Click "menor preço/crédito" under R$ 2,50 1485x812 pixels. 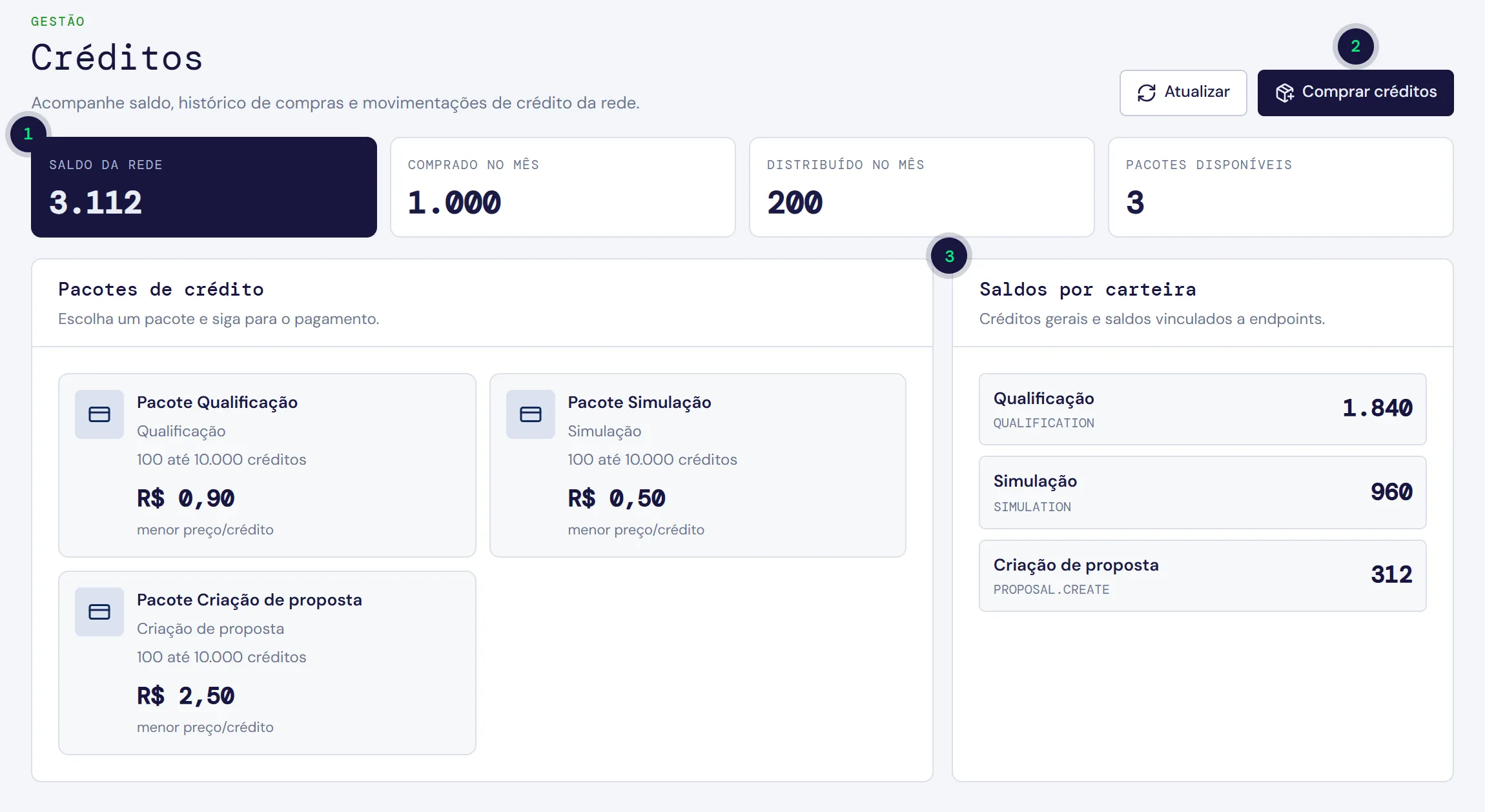click(x=205, y=727)
